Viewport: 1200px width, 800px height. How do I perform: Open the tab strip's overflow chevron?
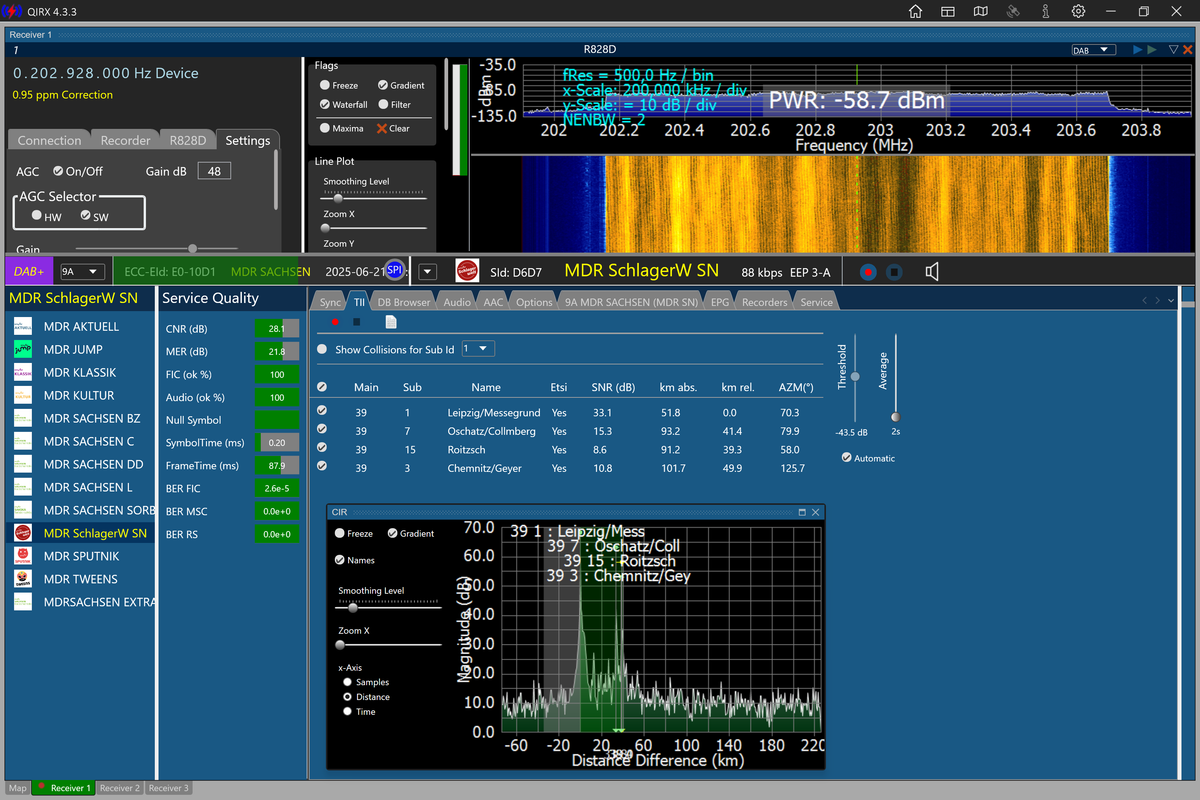[1171, 300]
